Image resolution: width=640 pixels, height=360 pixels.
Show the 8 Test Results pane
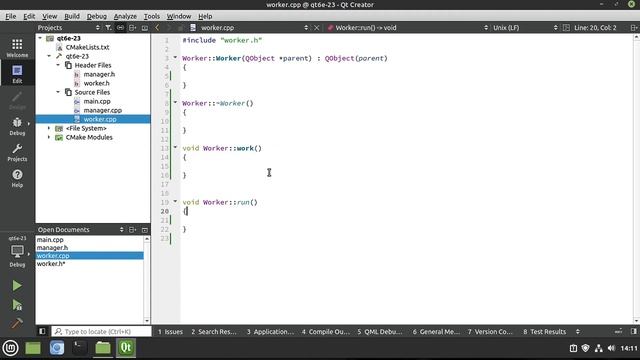pyautogui.click(x=544, y=331)
